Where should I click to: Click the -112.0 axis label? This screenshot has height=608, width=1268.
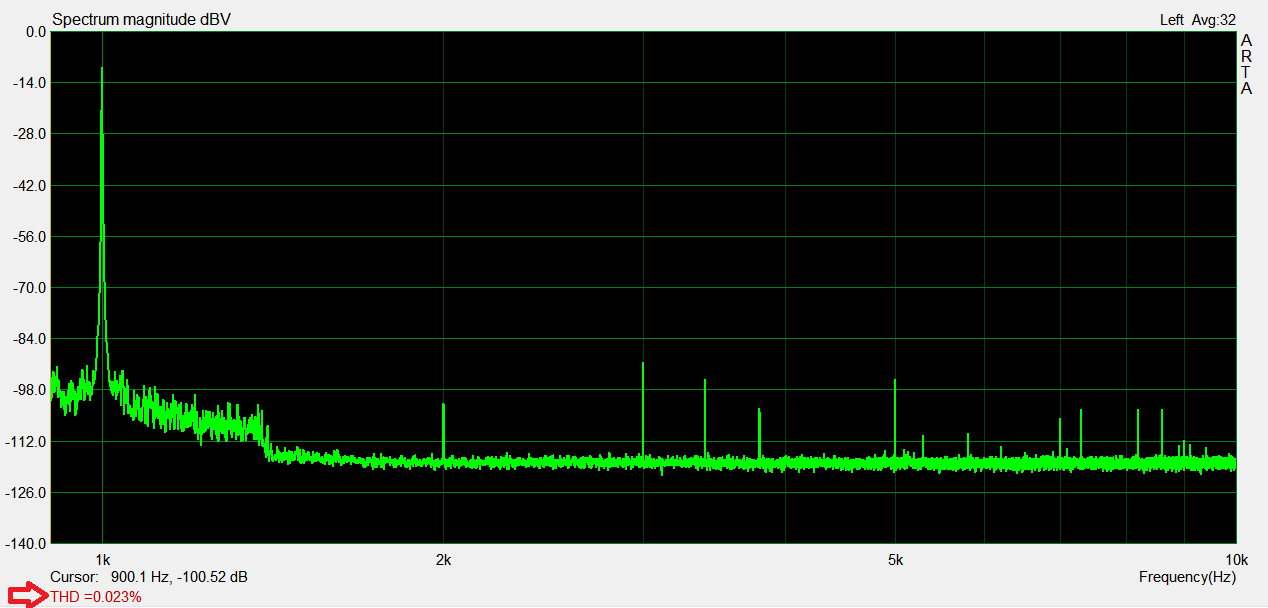click(28, 442)
